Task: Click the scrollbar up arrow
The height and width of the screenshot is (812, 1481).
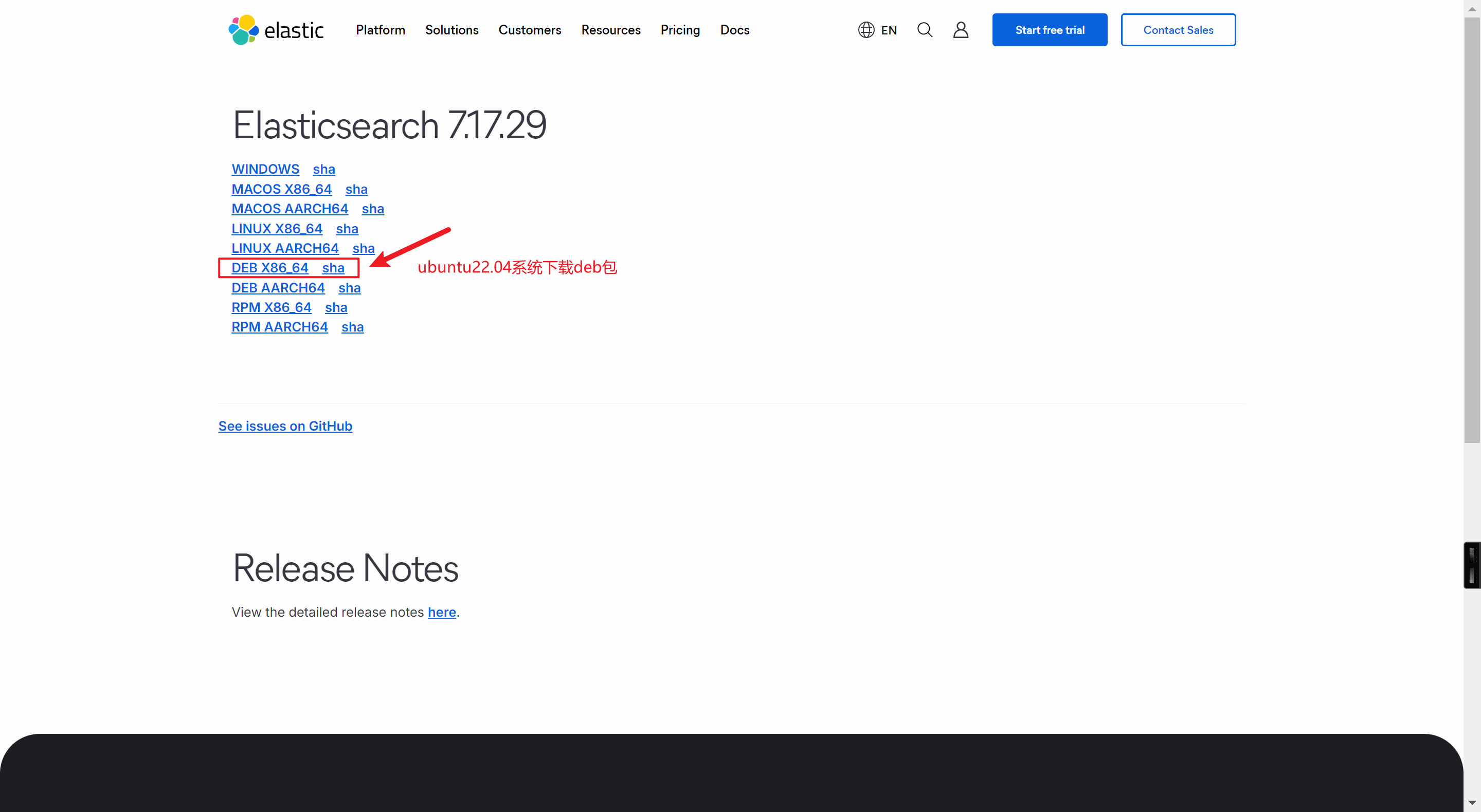Action: tap(1472, 8)
